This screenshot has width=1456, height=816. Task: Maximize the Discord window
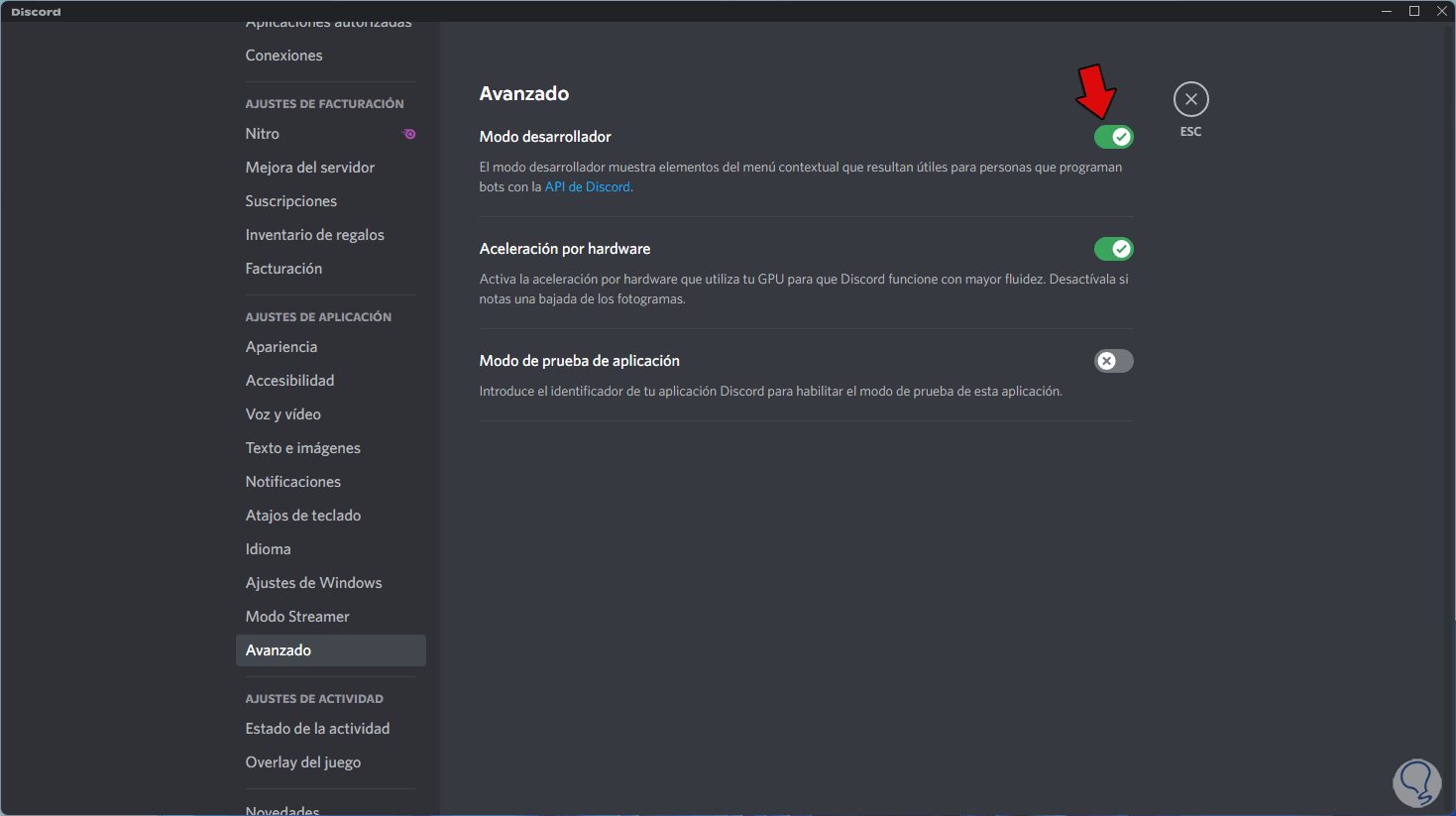pos(1414,11)
